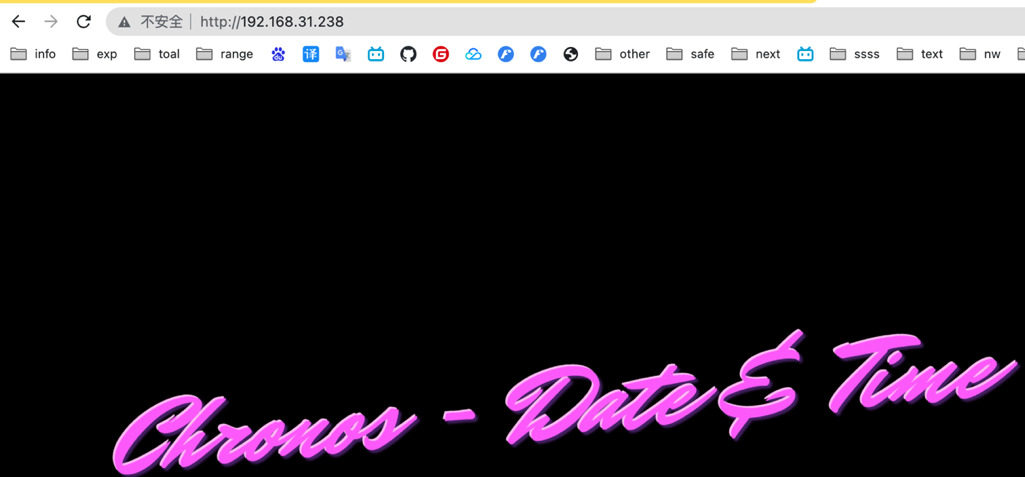The image size is (1025, 477).
Task: Open the red G bookmark icon
Action: click(x=440, y=54)
